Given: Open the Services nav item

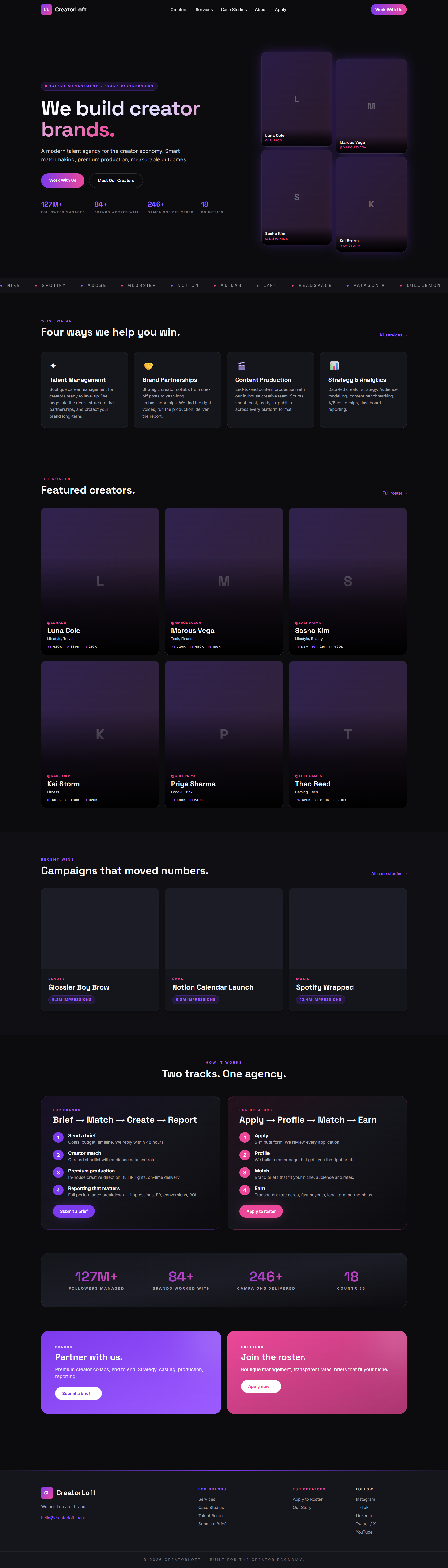Looking at the screenshot, I should coord(204,10).
